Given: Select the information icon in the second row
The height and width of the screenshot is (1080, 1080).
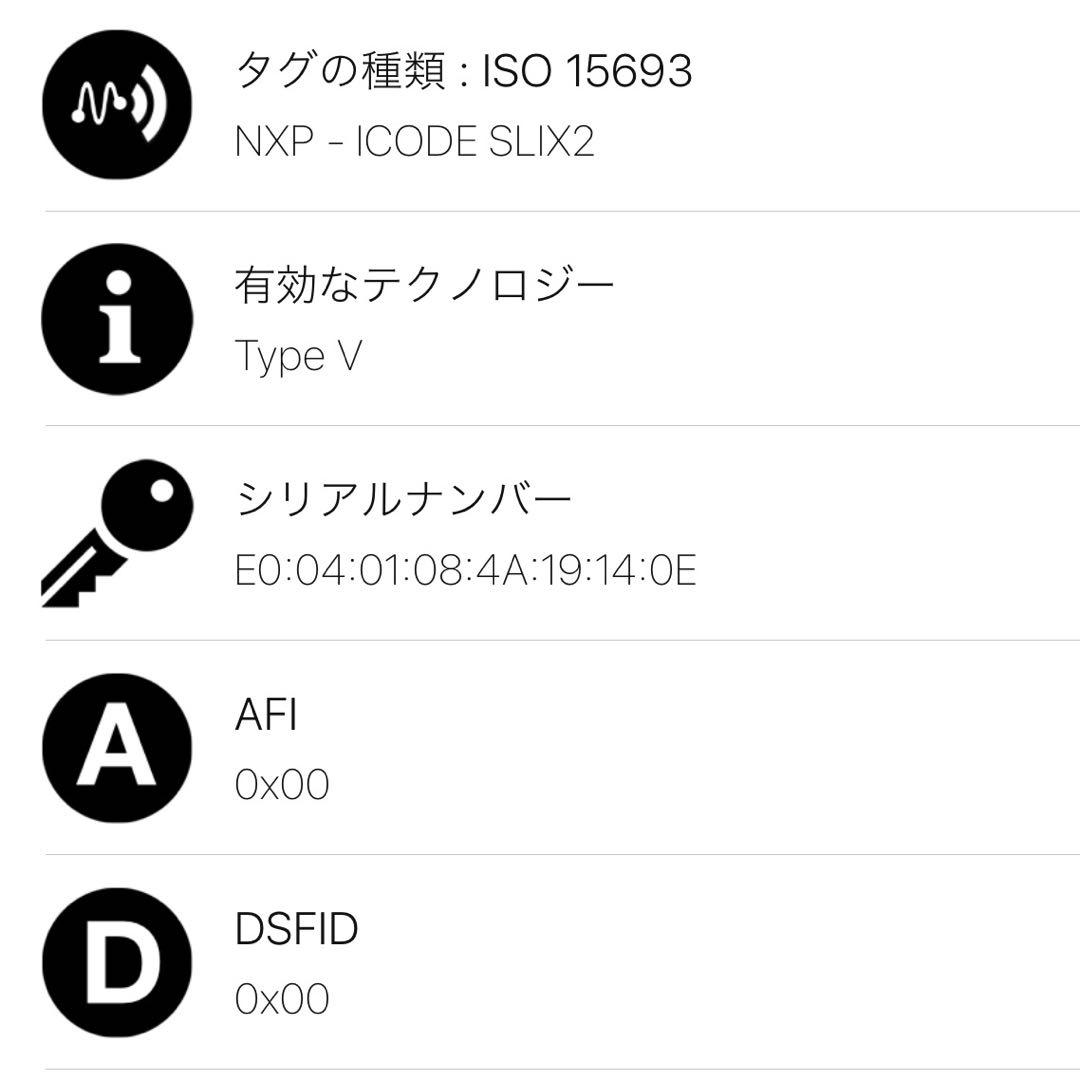Looking at the screenshot, I should point(117,318).
